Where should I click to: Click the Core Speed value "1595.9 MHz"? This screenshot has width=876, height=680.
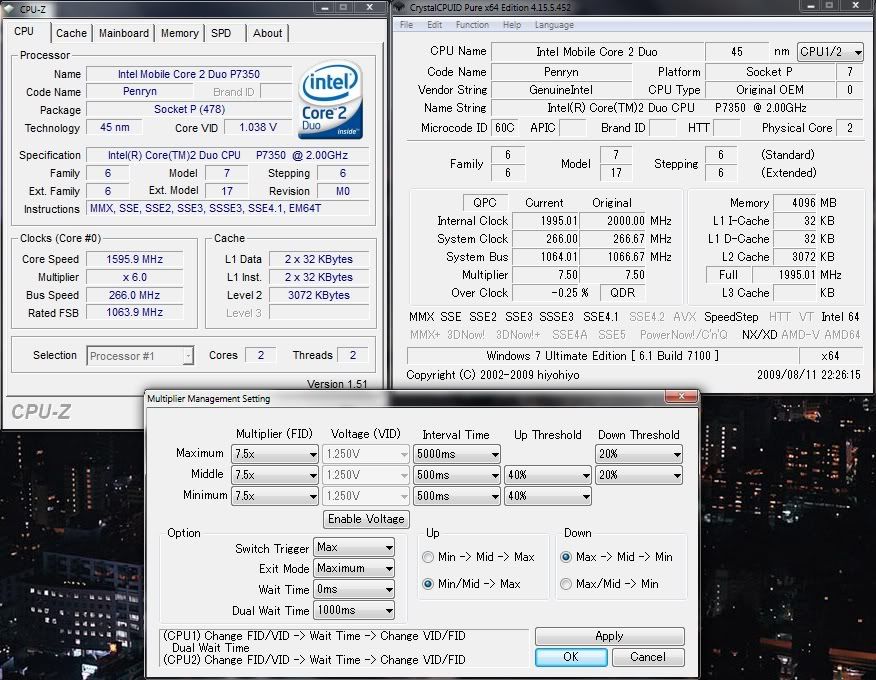(135, 259)
